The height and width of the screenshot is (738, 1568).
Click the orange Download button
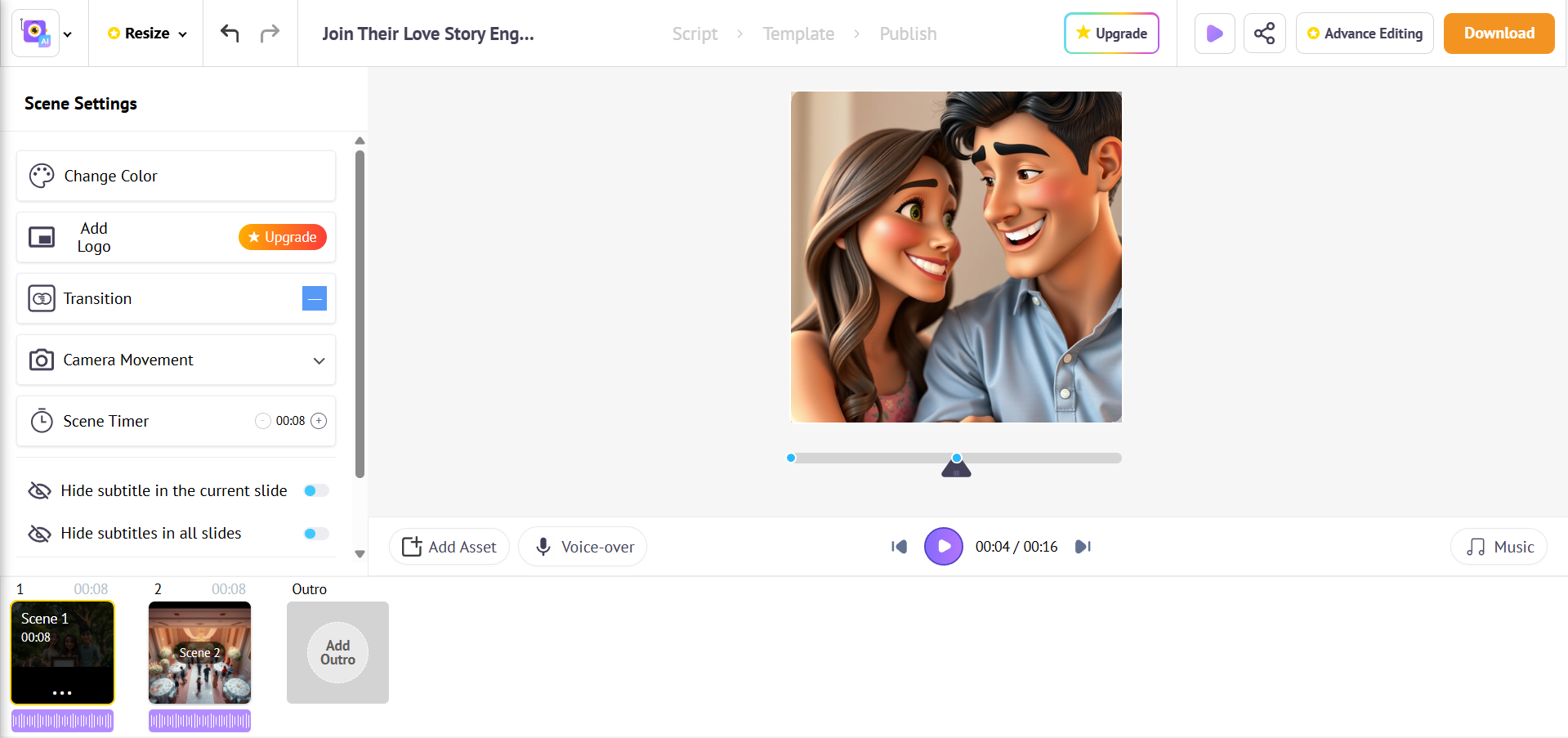[x=1499, y=34]
